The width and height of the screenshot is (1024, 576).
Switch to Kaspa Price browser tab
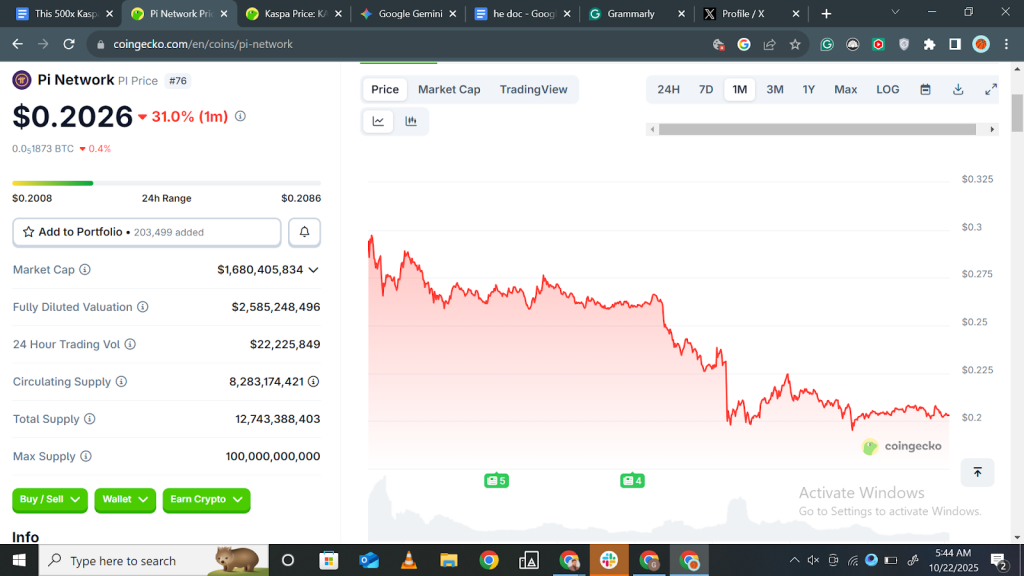[294, 14]
